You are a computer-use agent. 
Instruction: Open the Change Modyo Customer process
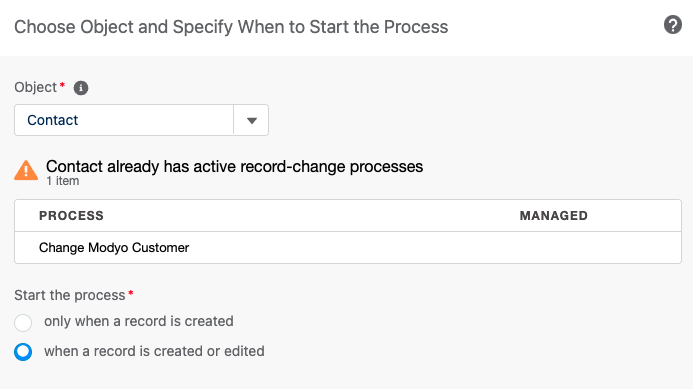[x=114, y=248]
